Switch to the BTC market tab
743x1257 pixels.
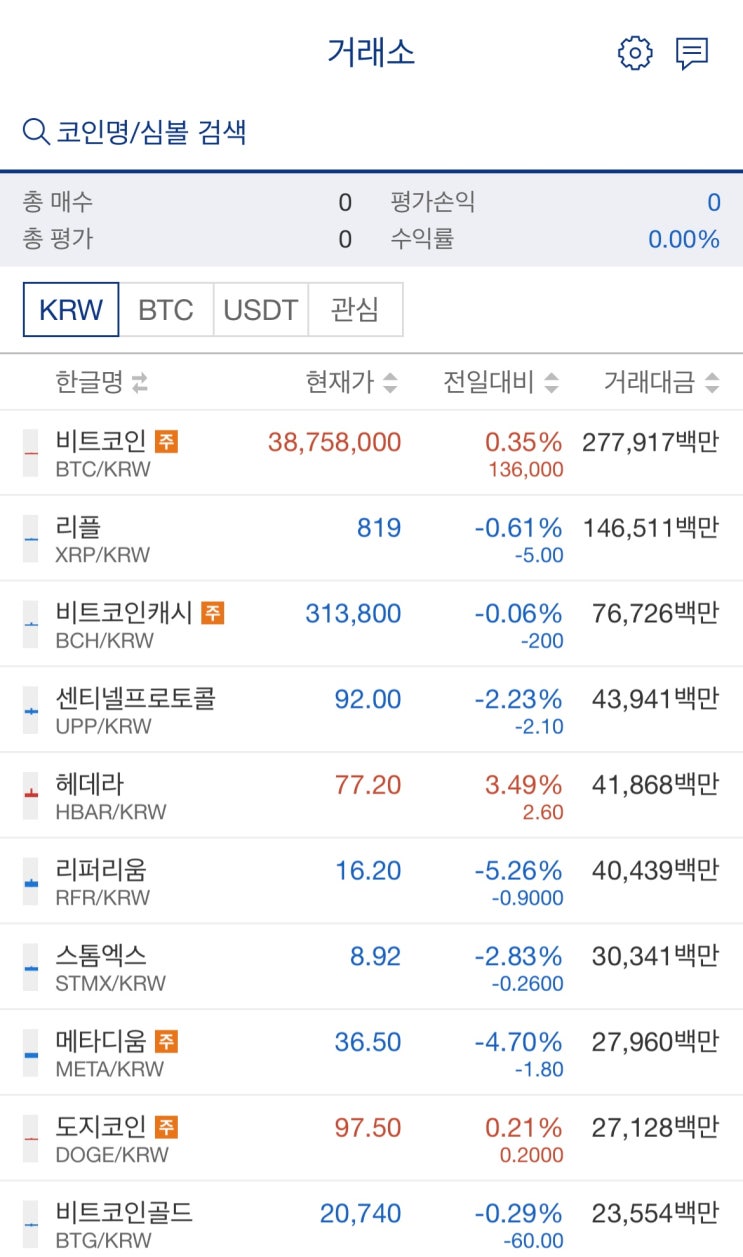click(166, 310)
